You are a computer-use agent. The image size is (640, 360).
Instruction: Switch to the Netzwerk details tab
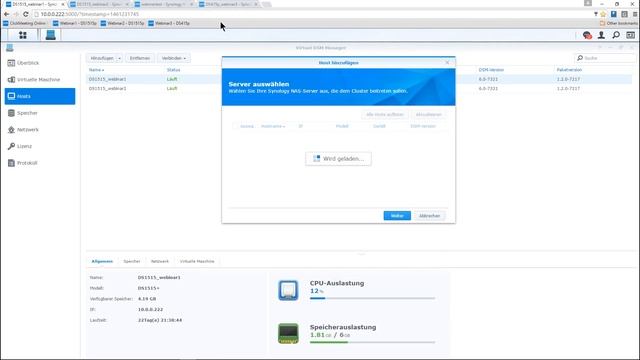click(x=160, y=261)
